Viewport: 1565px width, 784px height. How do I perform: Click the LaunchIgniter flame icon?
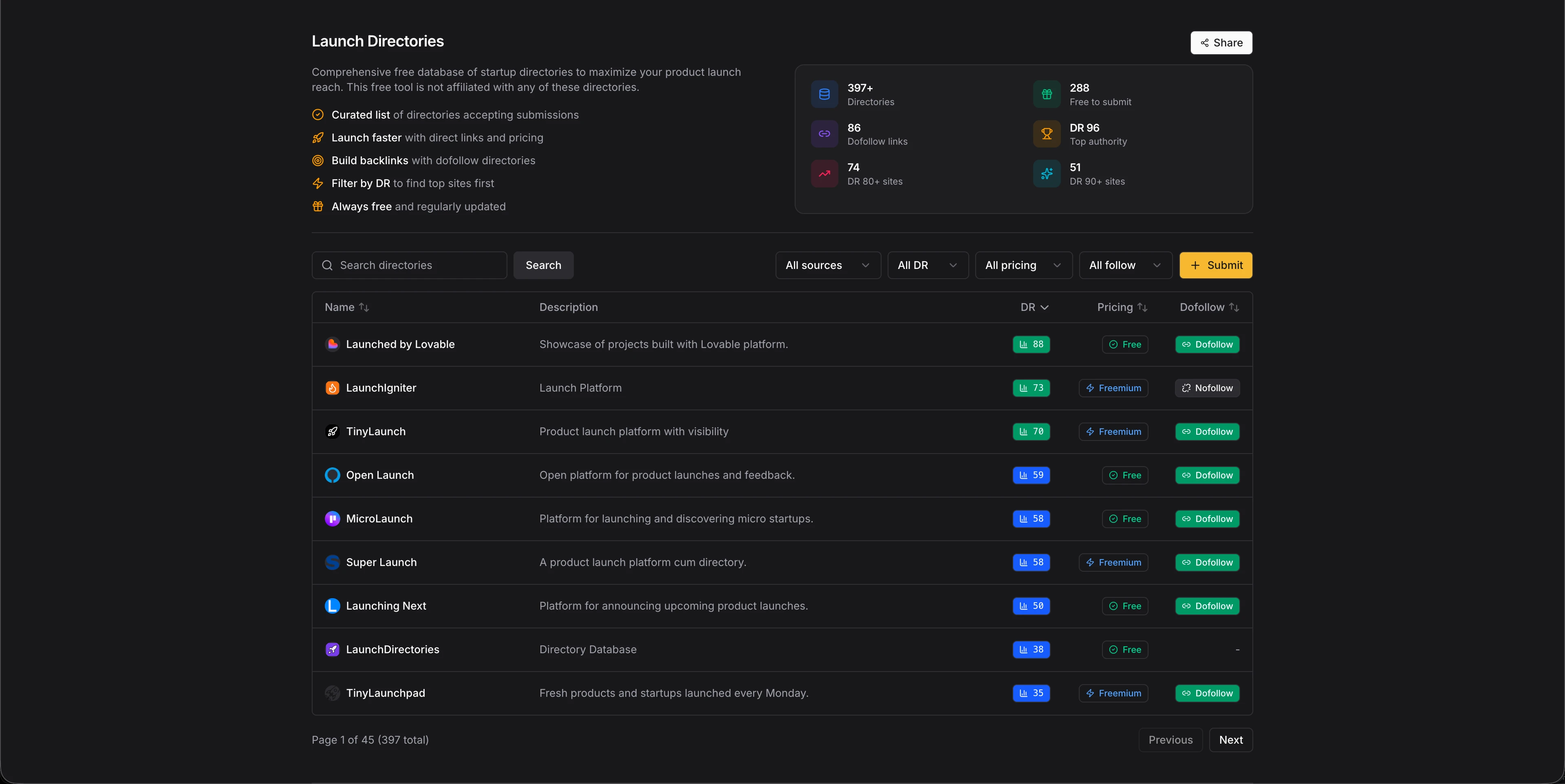pos(332,388)
